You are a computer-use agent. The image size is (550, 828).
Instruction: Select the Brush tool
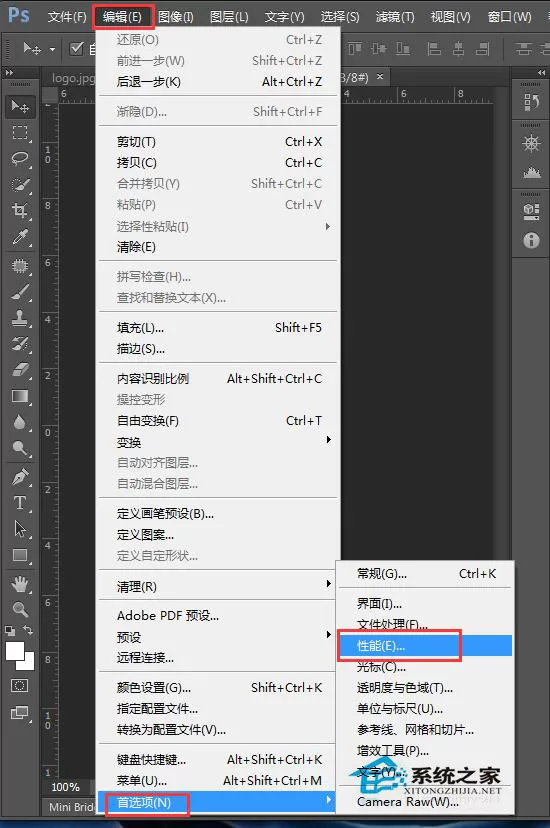click(20, 292)
